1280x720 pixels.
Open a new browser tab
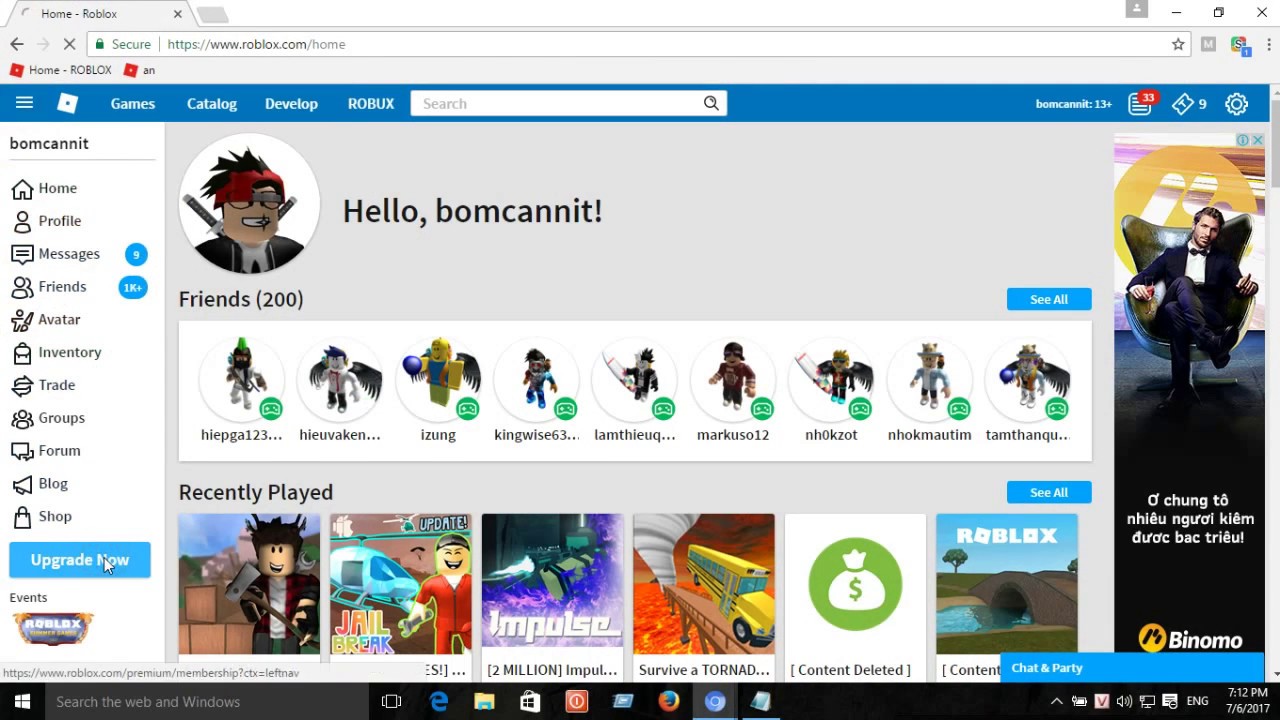[x=212, y=14]
